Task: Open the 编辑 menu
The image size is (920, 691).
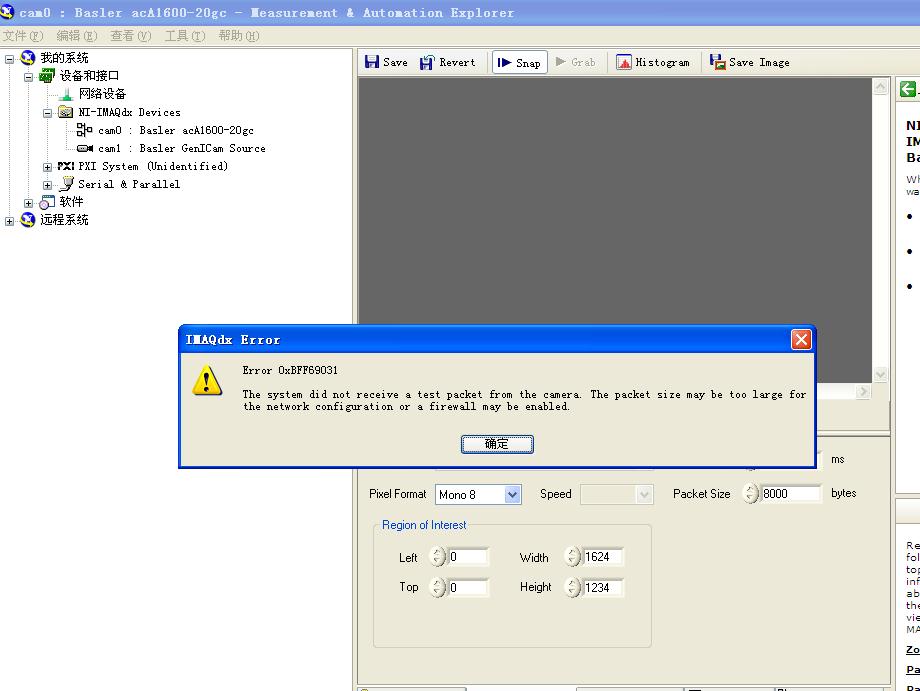Action: pyautogui.click(x=77, y=36)
